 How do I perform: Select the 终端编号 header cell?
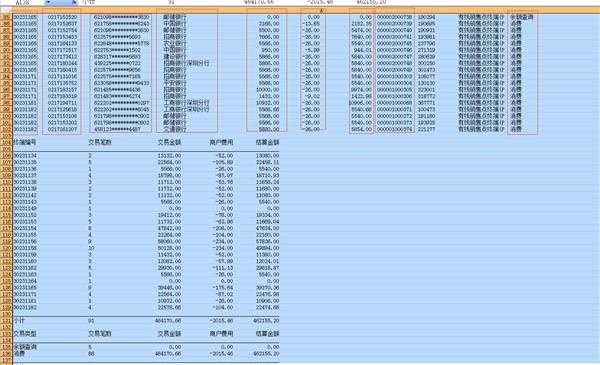pos(25,142)
